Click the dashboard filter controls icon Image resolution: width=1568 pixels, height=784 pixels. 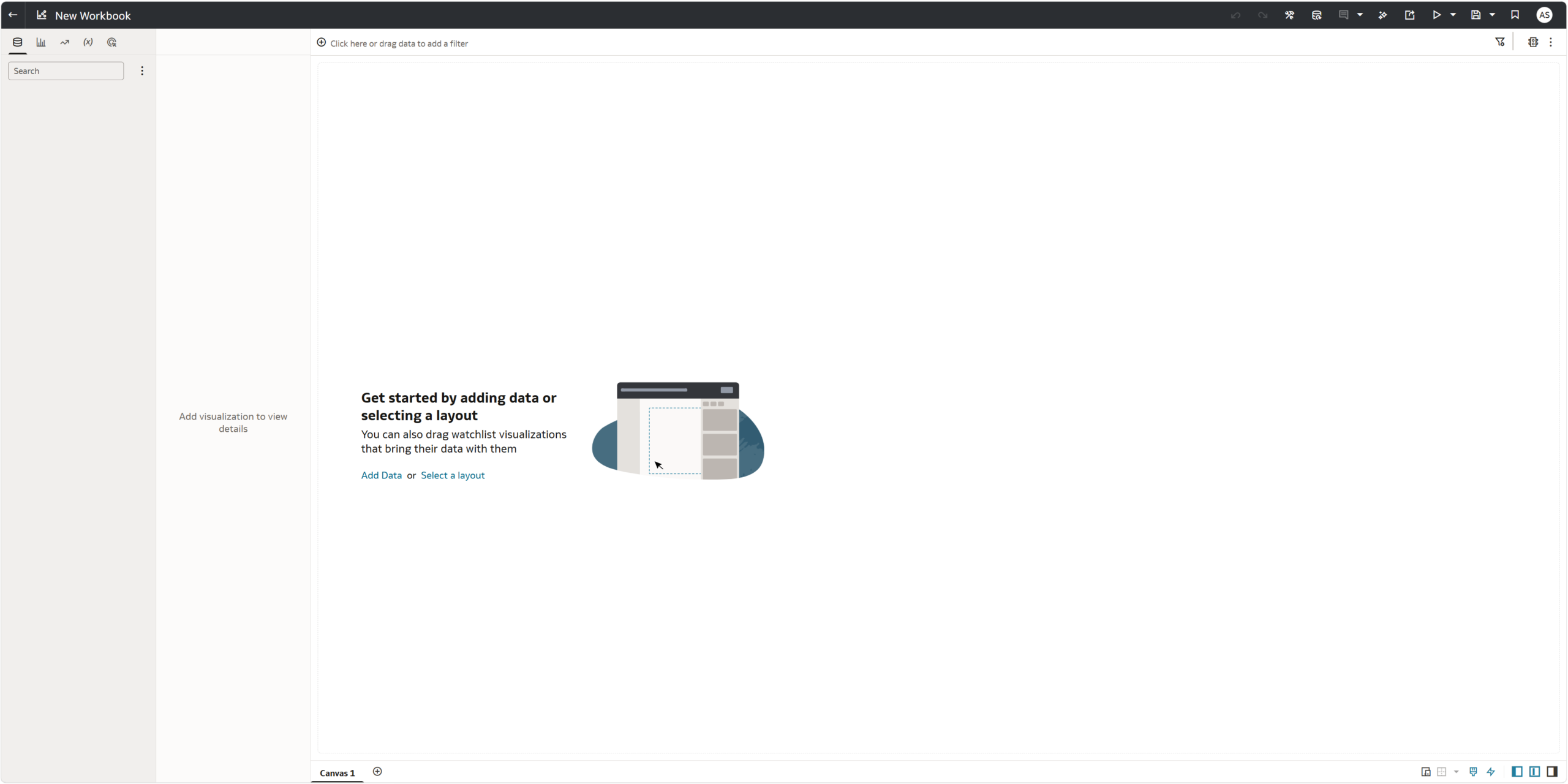(1533, 42)
